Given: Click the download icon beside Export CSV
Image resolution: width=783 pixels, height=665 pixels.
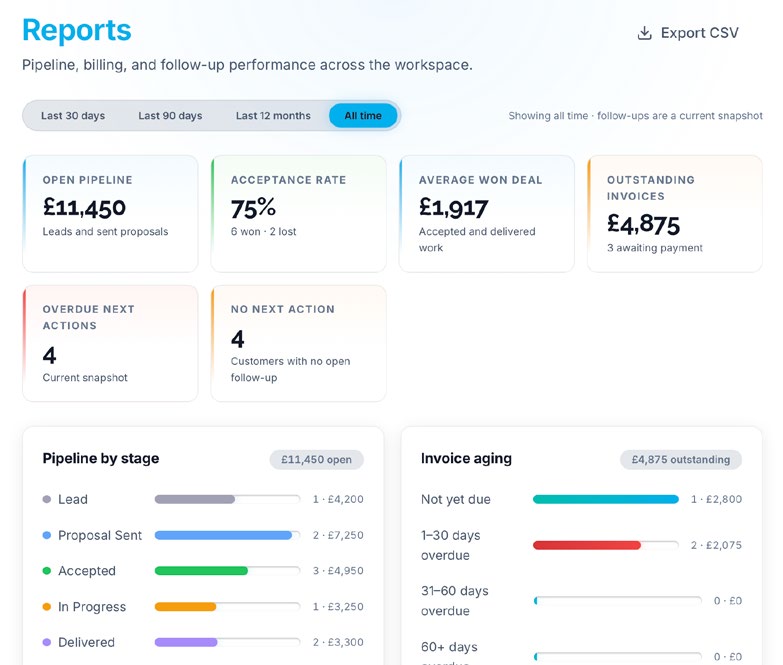Looking at the screenshot, I should (644, 33).
